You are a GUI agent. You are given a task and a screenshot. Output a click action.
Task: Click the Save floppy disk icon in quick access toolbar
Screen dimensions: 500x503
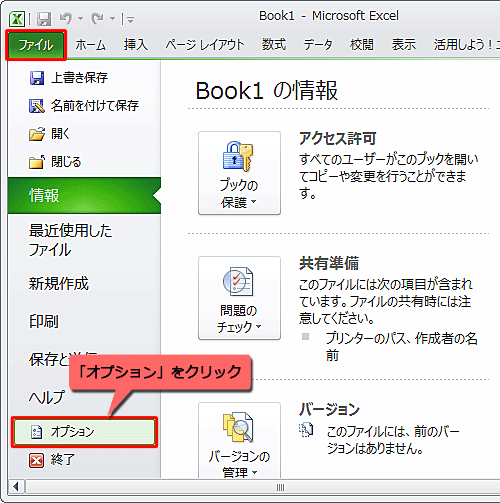pos(44,19)
